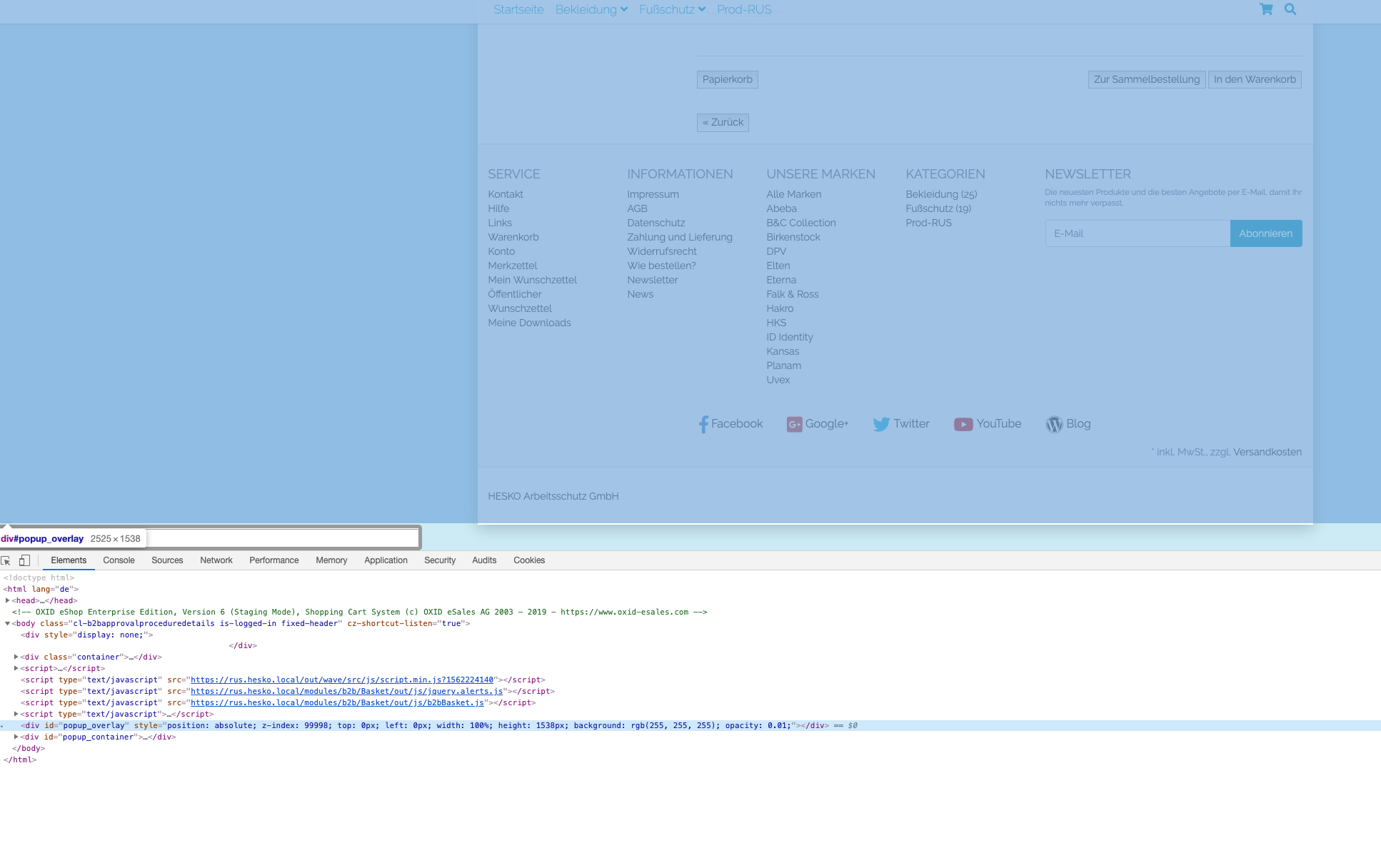Switch to the Console tab
The image size is (1381, 868).
(x=119, y=560)
